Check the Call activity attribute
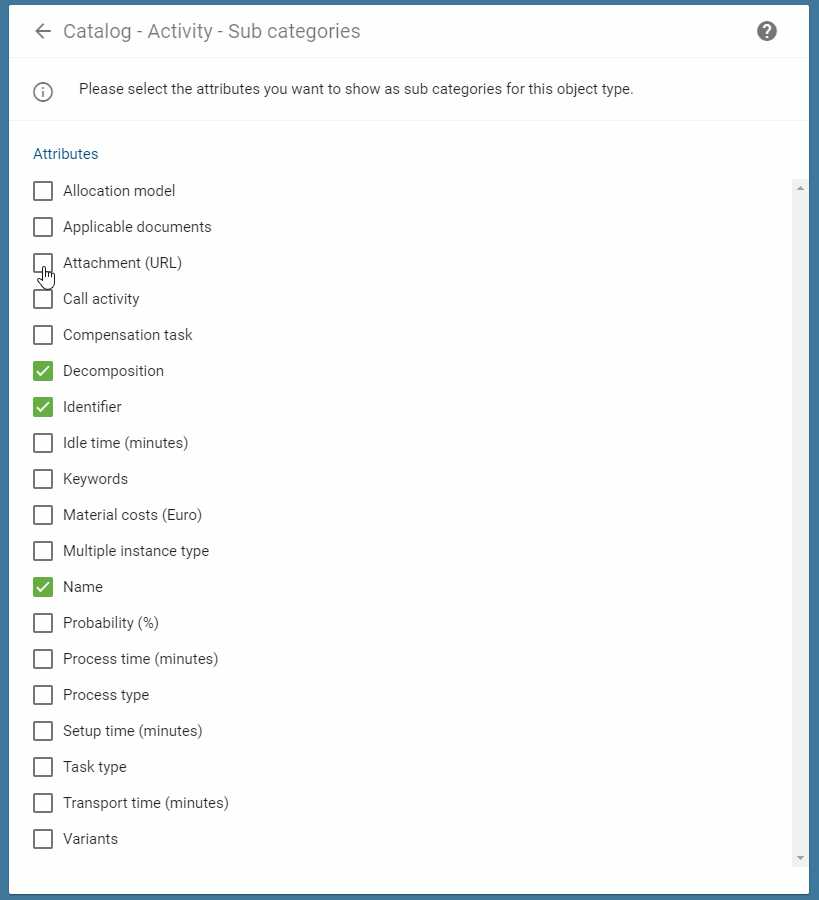Screen dimensions: 819x900 click(43, 298)
